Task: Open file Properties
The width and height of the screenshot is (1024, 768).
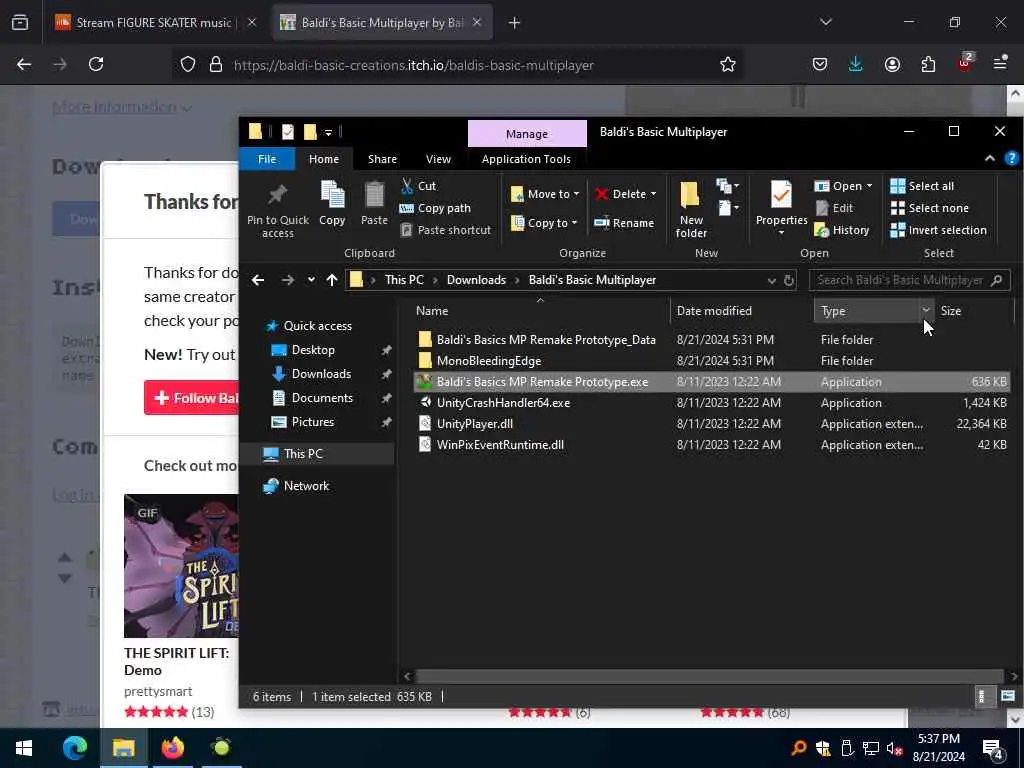Action: (781, 208)
